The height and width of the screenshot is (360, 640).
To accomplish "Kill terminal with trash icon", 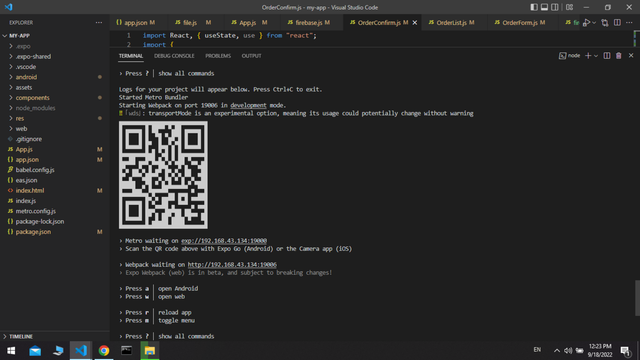I will 619,56.
